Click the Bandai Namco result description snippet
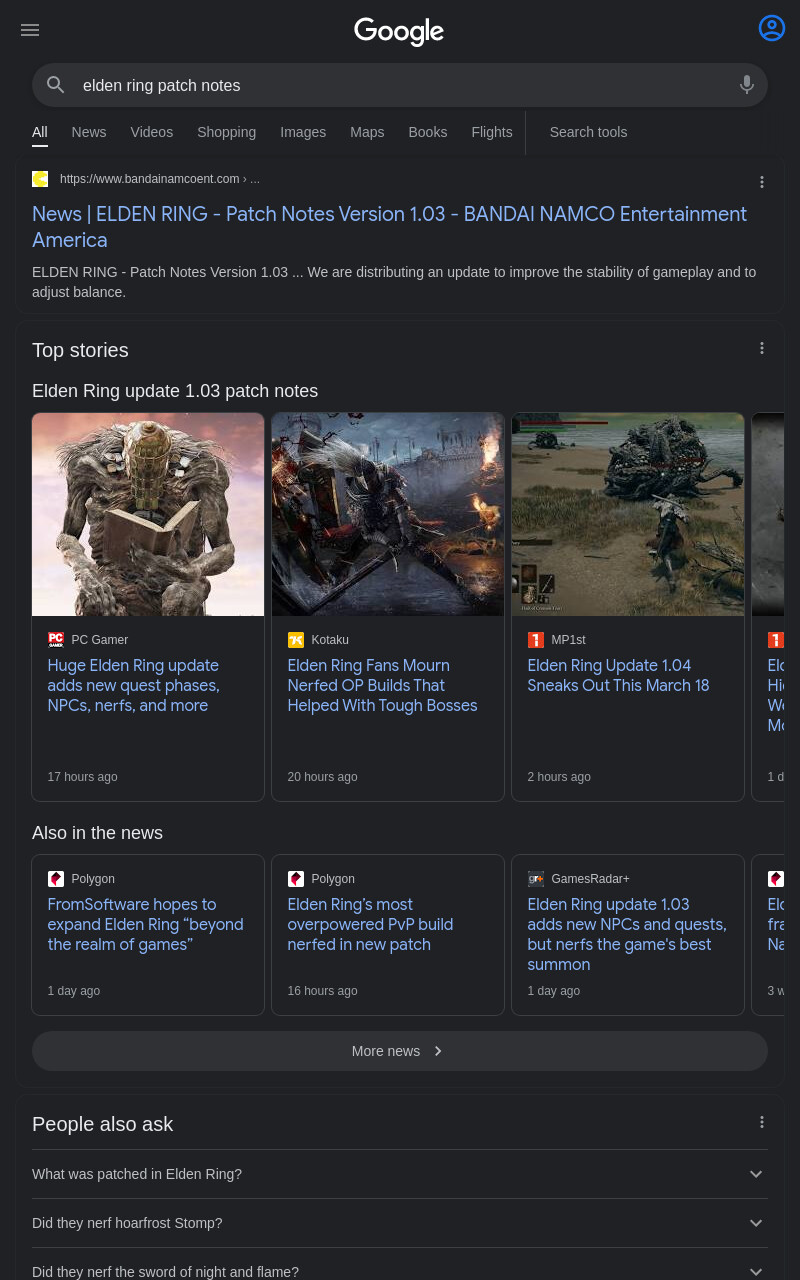The width and height of the screenshot is (800, 1280). pyautogui.click(x=394, y=282)
